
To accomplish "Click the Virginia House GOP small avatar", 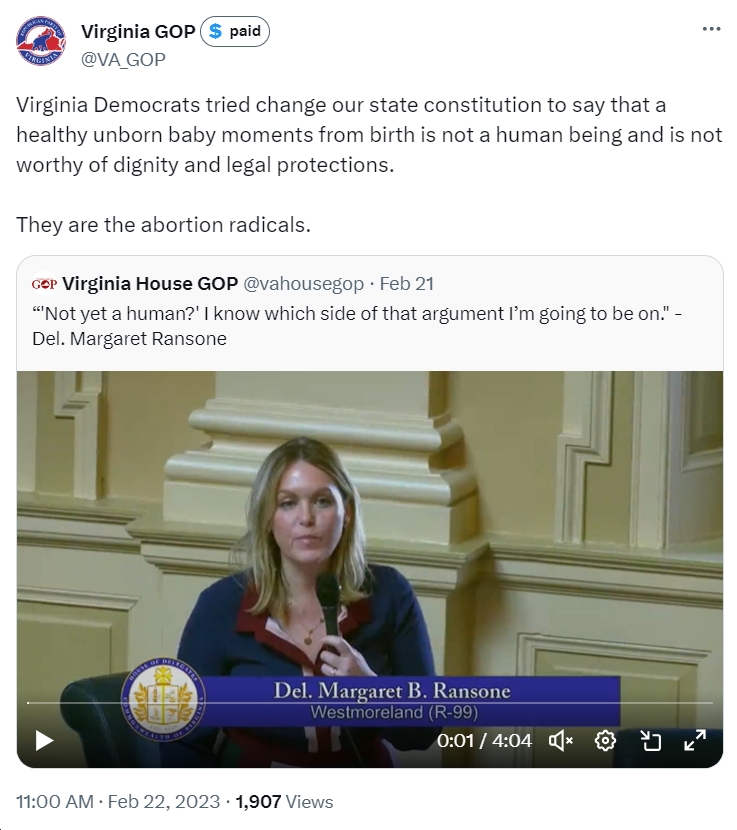I will point(44,284).
